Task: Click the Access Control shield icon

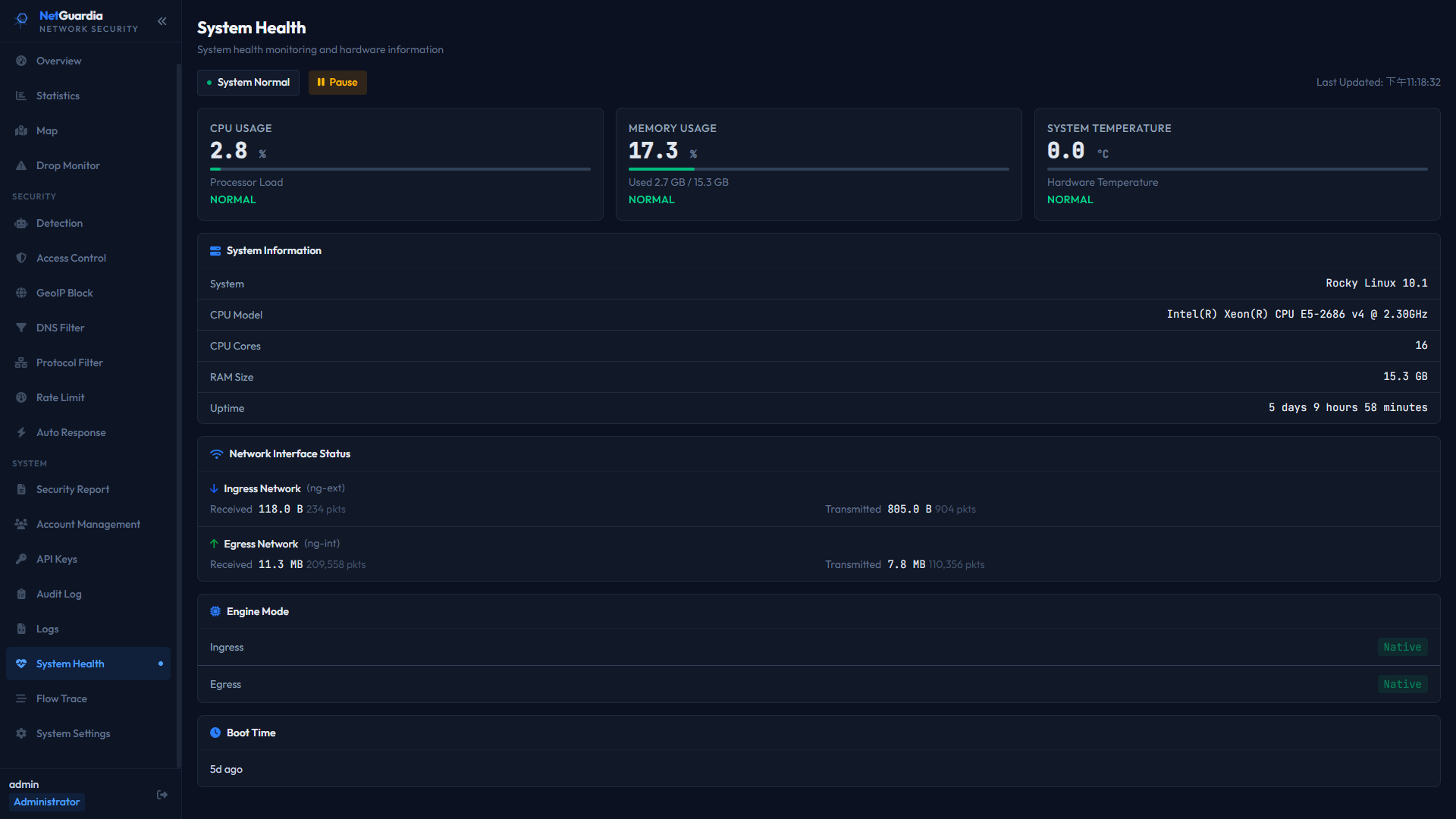Action: 21,258
